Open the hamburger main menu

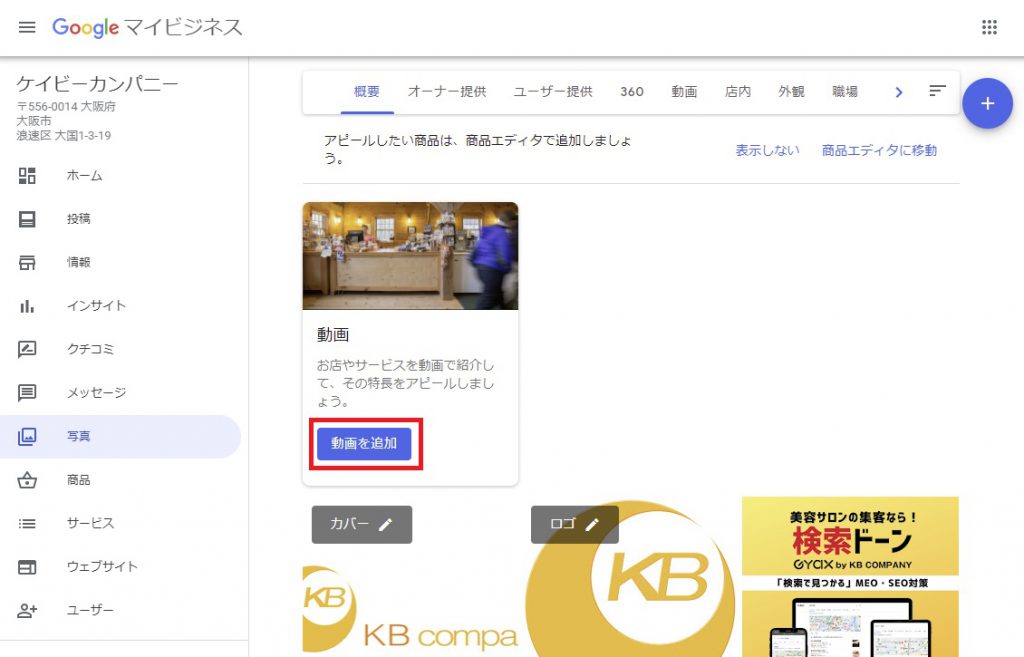pos(27,27)
